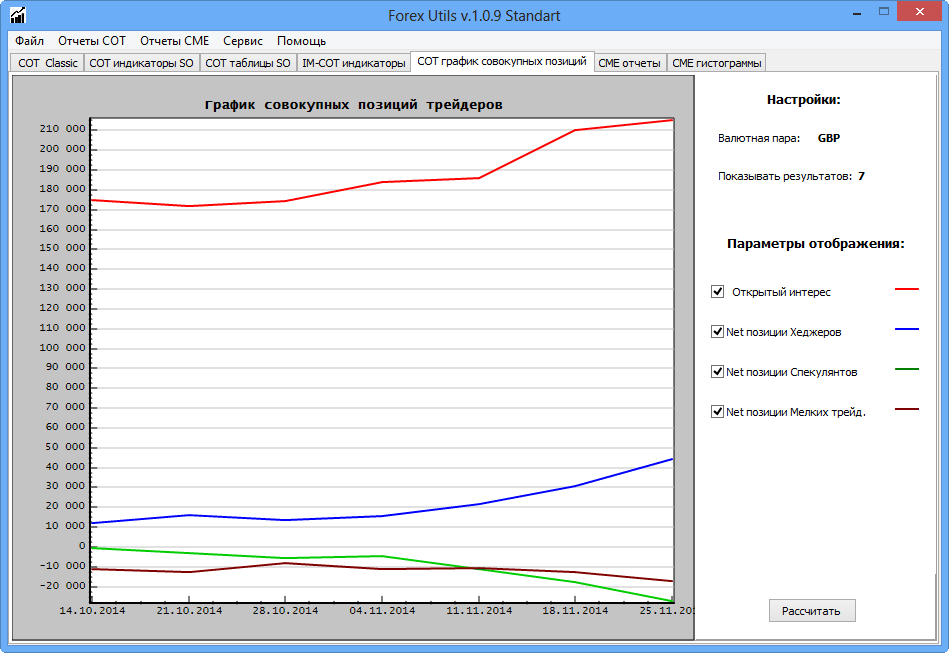This screenshot has width=949, height=653.
Task: Open the Отчеты COT menu
Action: tap(92, 41)
